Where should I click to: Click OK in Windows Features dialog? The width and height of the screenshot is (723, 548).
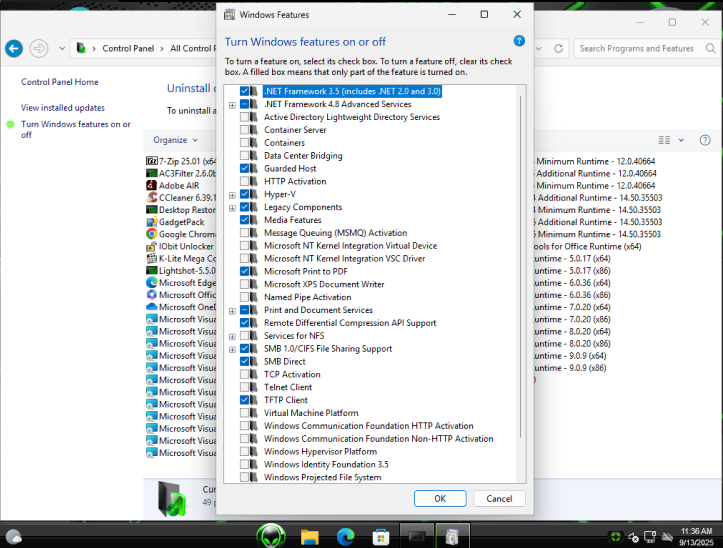[x=440, y=499]
